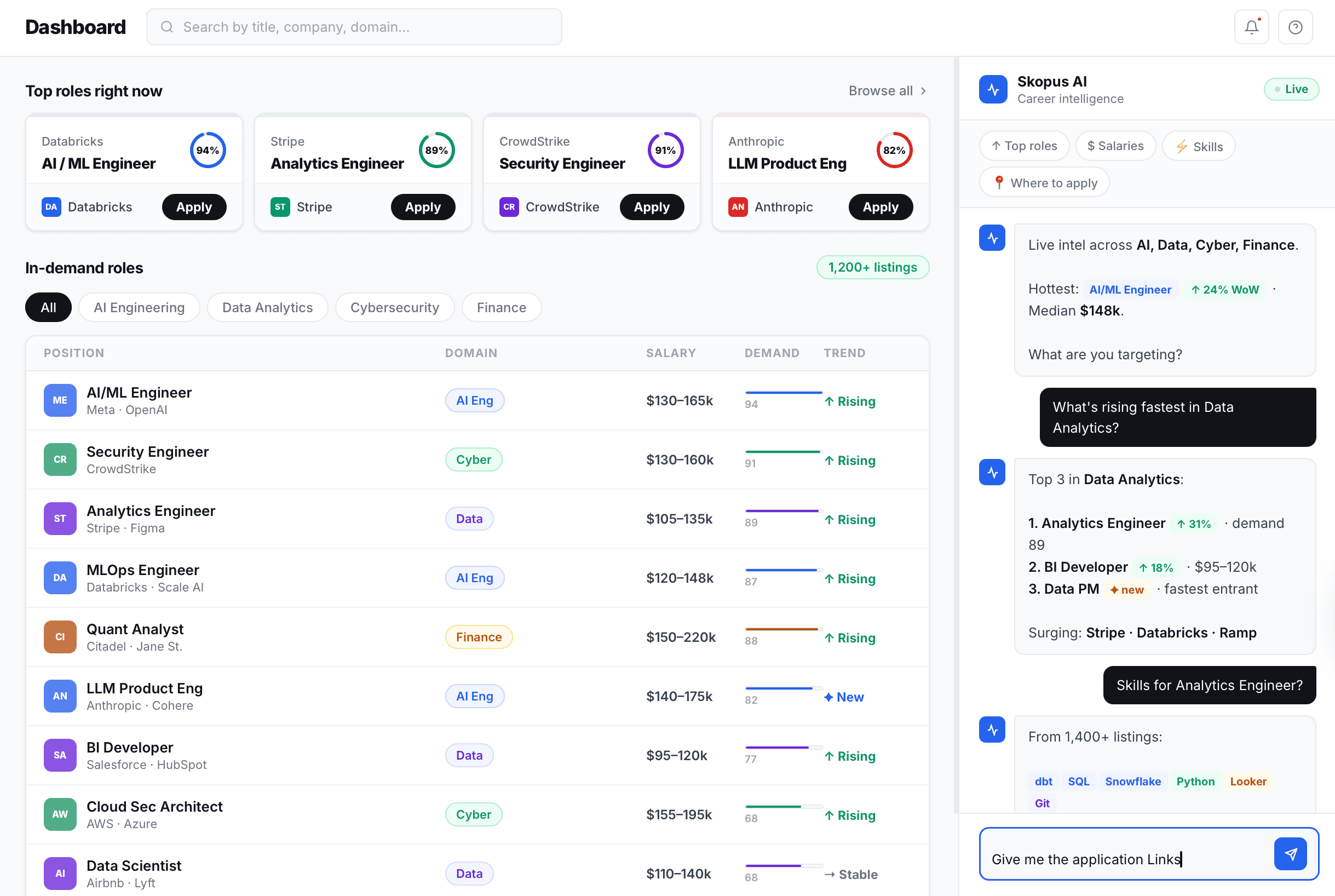
Task: Click the Stable trend label for Data Scientist
Action: coord(851,874)
